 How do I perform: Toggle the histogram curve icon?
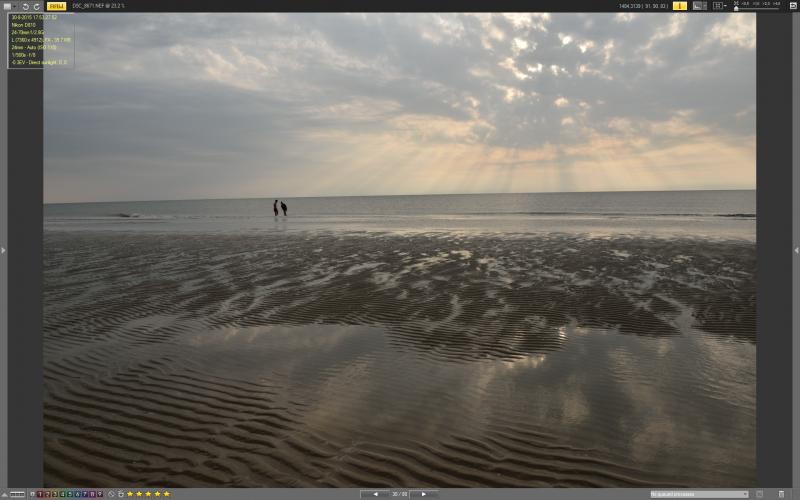(x=696, y=6)
